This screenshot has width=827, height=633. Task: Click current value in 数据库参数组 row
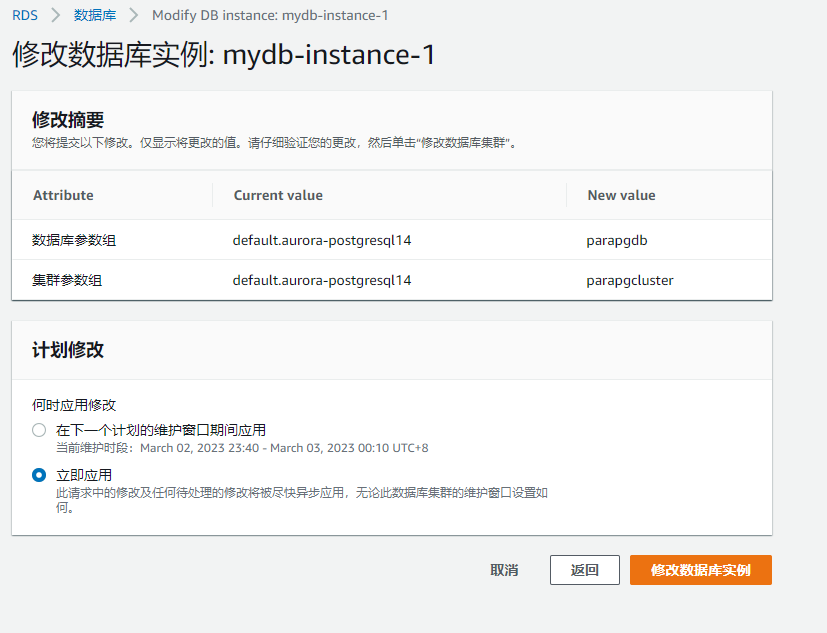click(x=322, y=241)
